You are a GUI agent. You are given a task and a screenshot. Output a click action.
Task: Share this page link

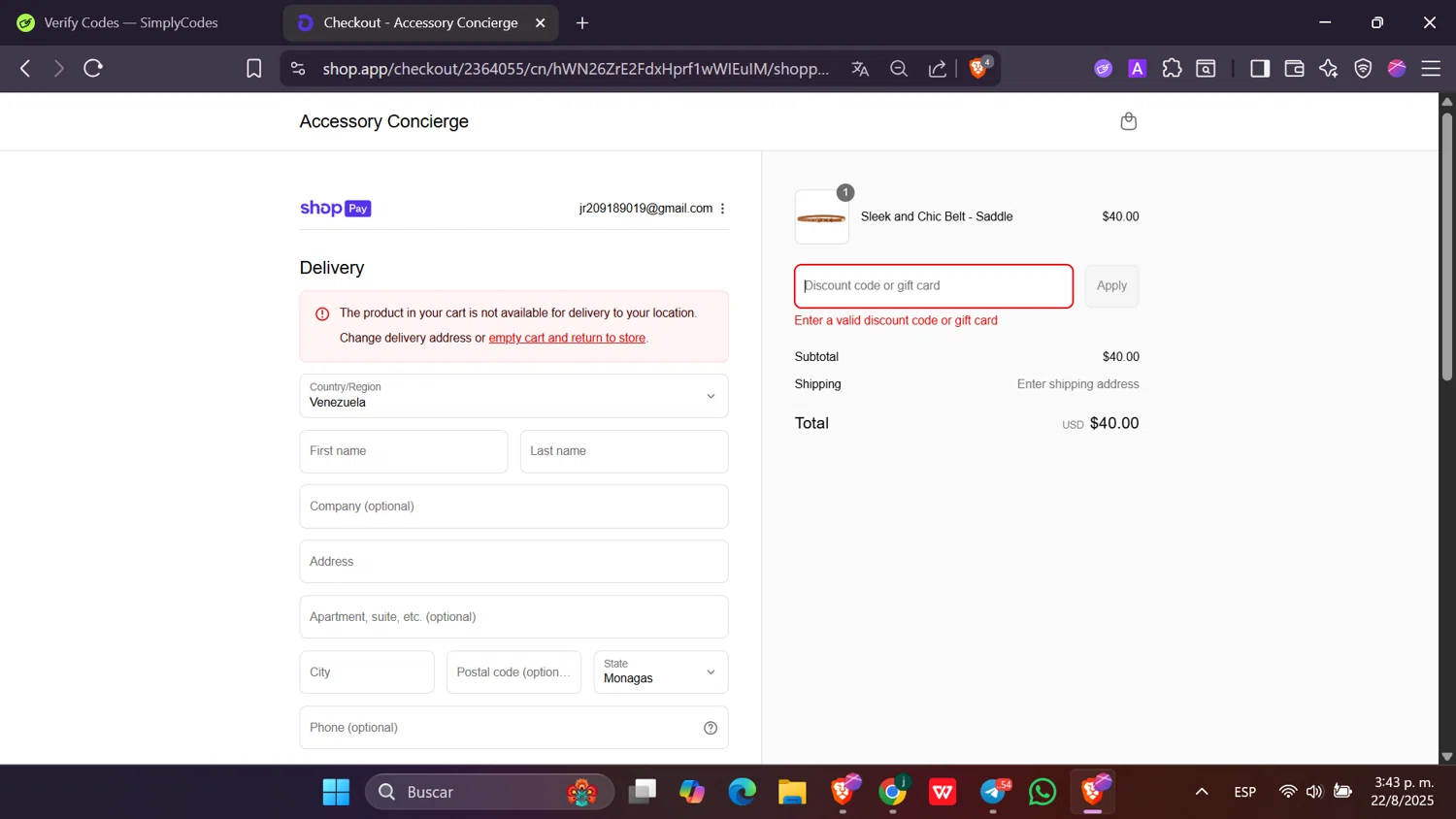938,68
